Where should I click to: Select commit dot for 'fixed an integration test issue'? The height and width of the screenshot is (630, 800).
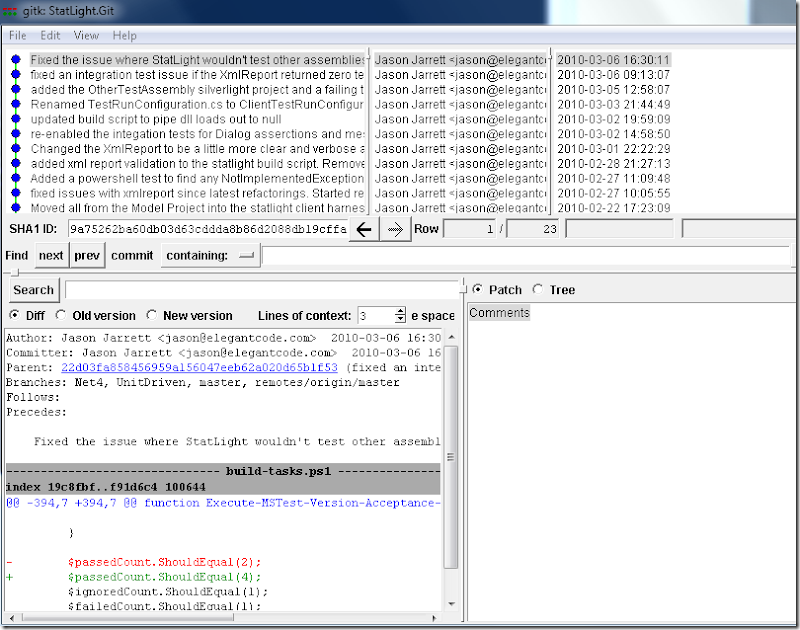tap(16, 74)
